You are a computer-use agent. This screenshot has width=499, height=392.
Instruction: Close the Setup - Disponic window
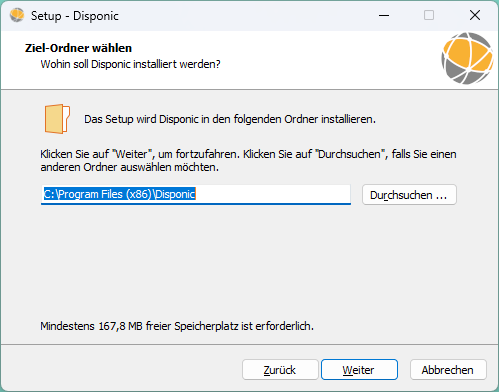[475, 15]
